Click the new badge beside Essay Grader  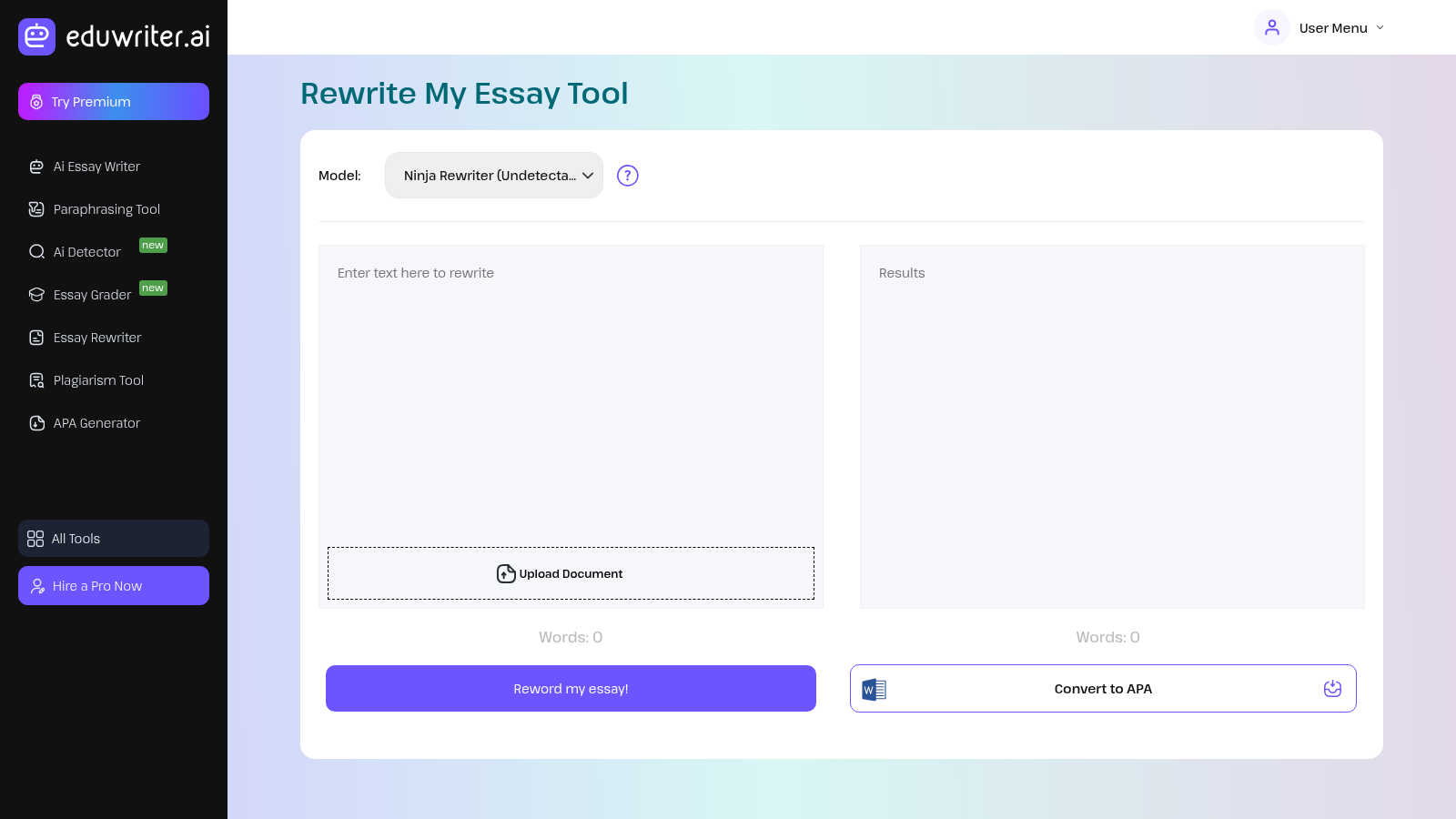click(153, 288)
